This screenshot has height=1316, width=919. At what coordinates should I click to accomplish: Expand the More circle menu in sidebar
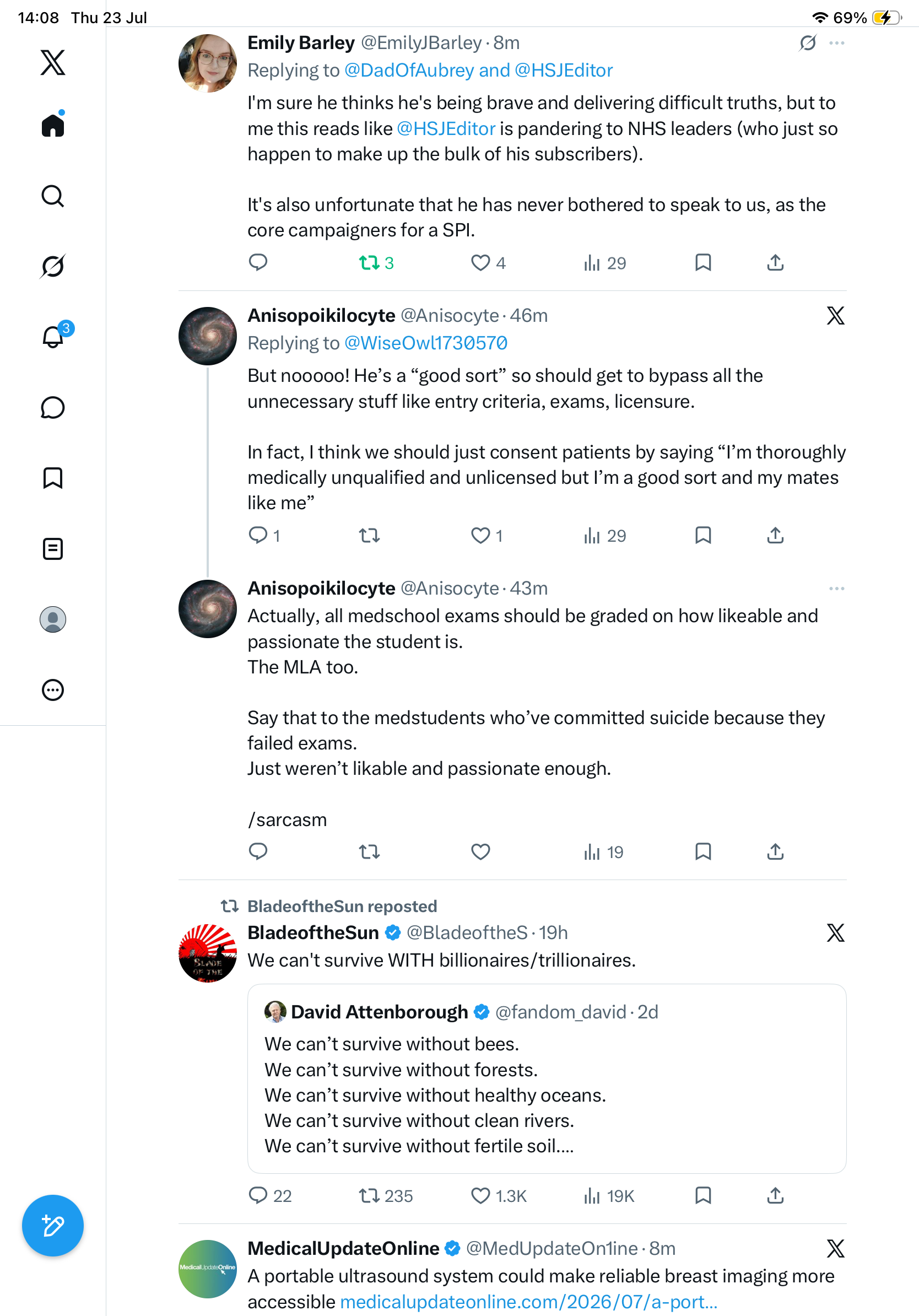[x=53, y=690]
